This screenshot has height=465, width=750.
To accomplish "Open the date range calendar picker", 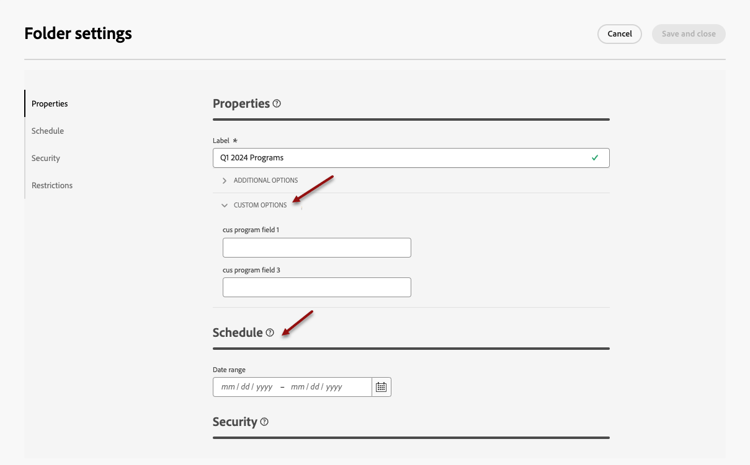I will point(381,387).
